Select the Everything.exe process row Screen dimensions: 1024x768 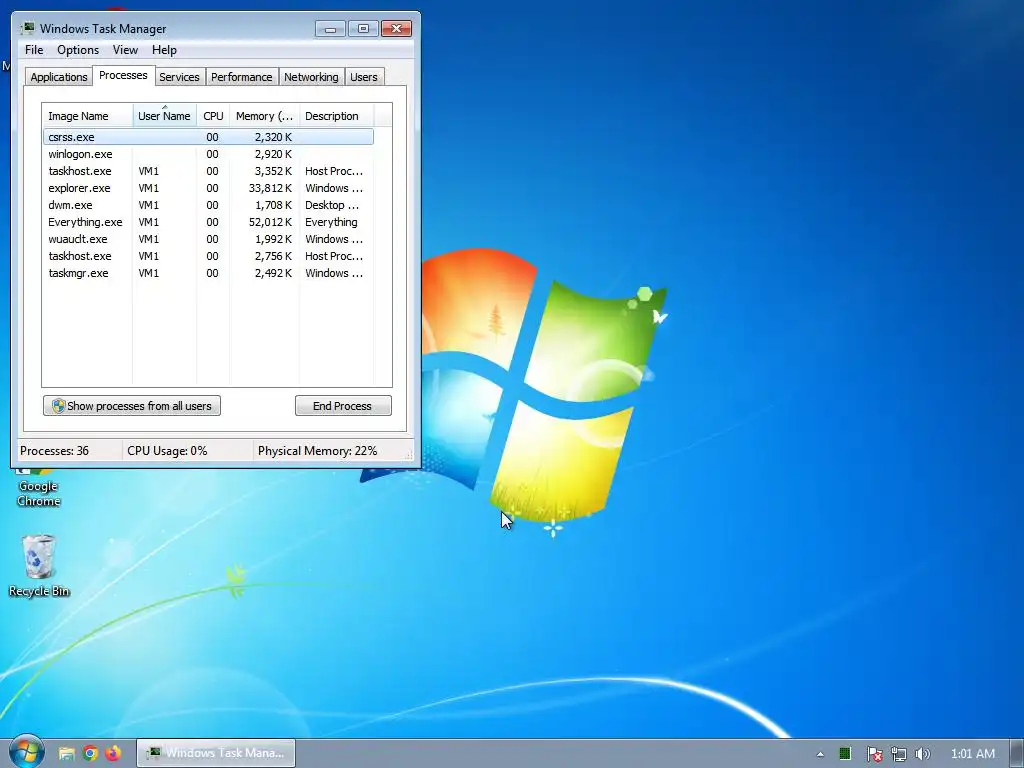(208, 222)
